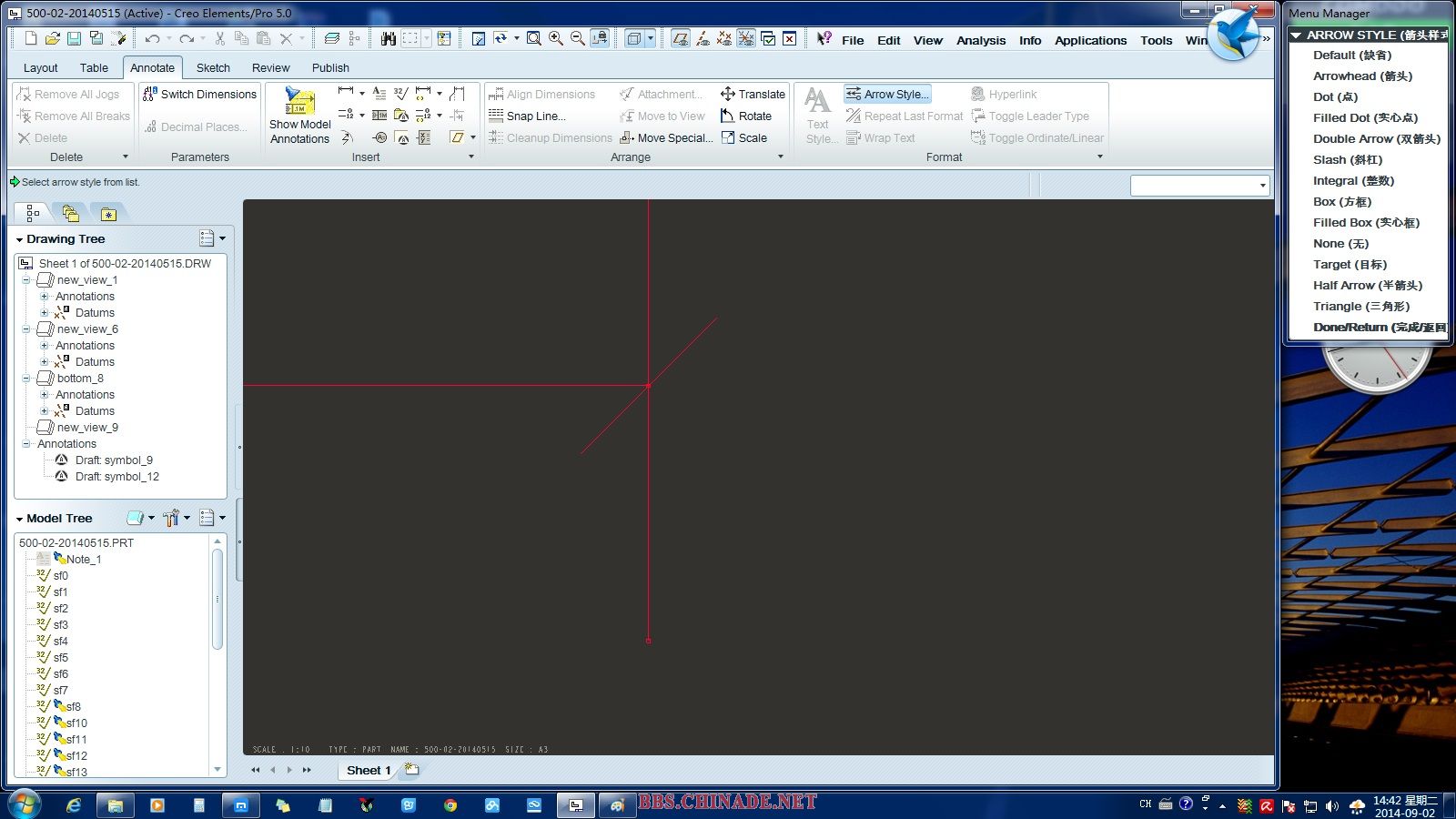Screen dimensions: 1456x819
Task: Expand Annotations under new_view_6
Action: 44,346
